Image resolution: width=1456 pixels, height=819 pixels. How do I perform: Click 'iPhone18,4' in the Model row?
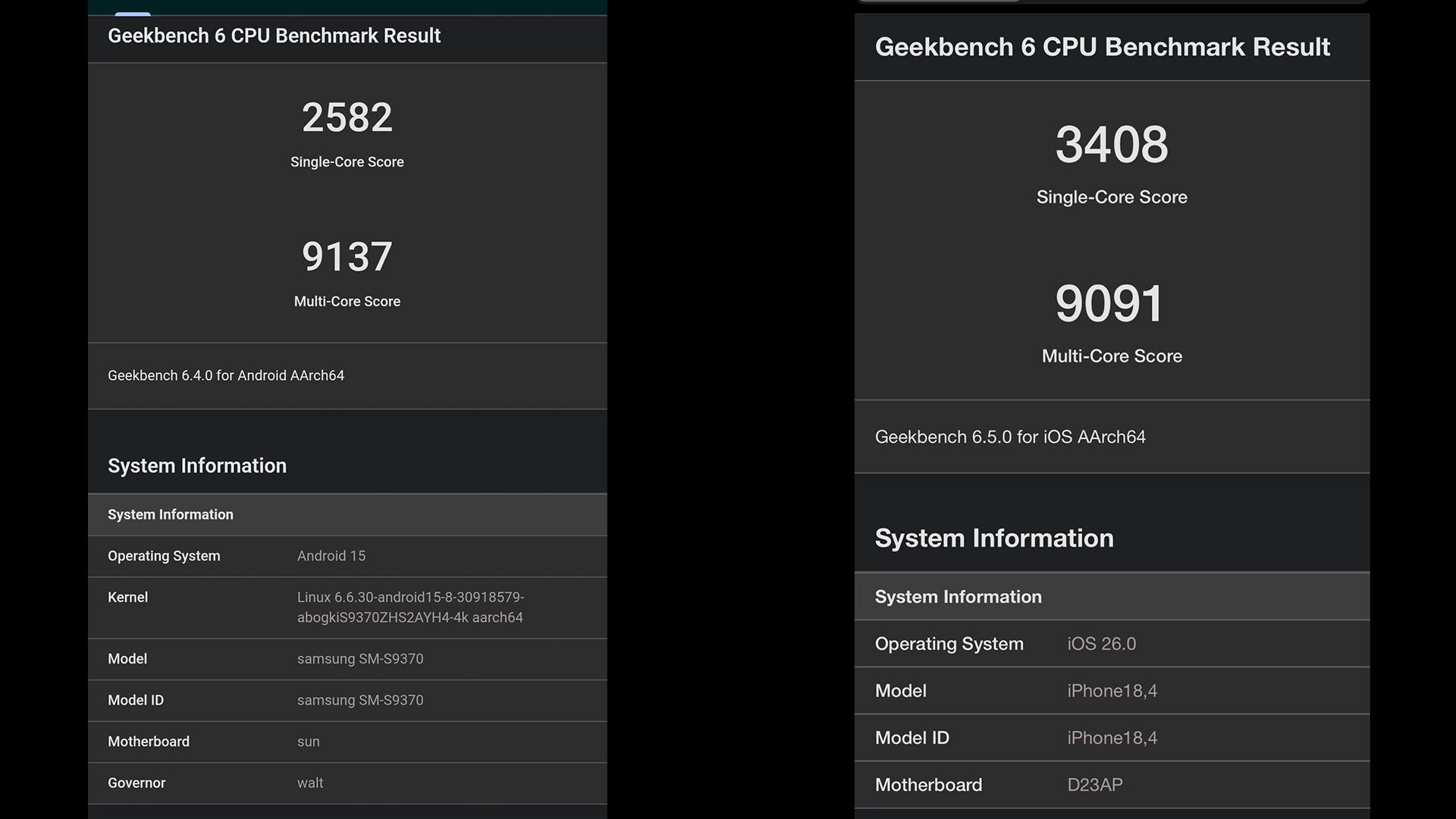pos(1112,691)
